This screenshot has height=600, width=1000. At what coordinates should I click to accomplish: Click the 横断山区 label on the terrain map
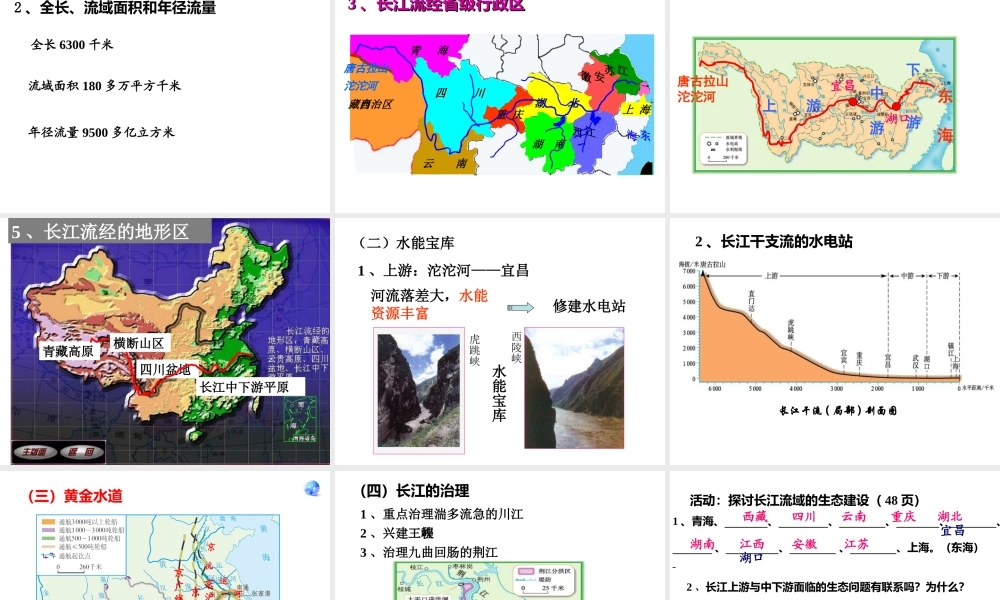pos(139,343)
